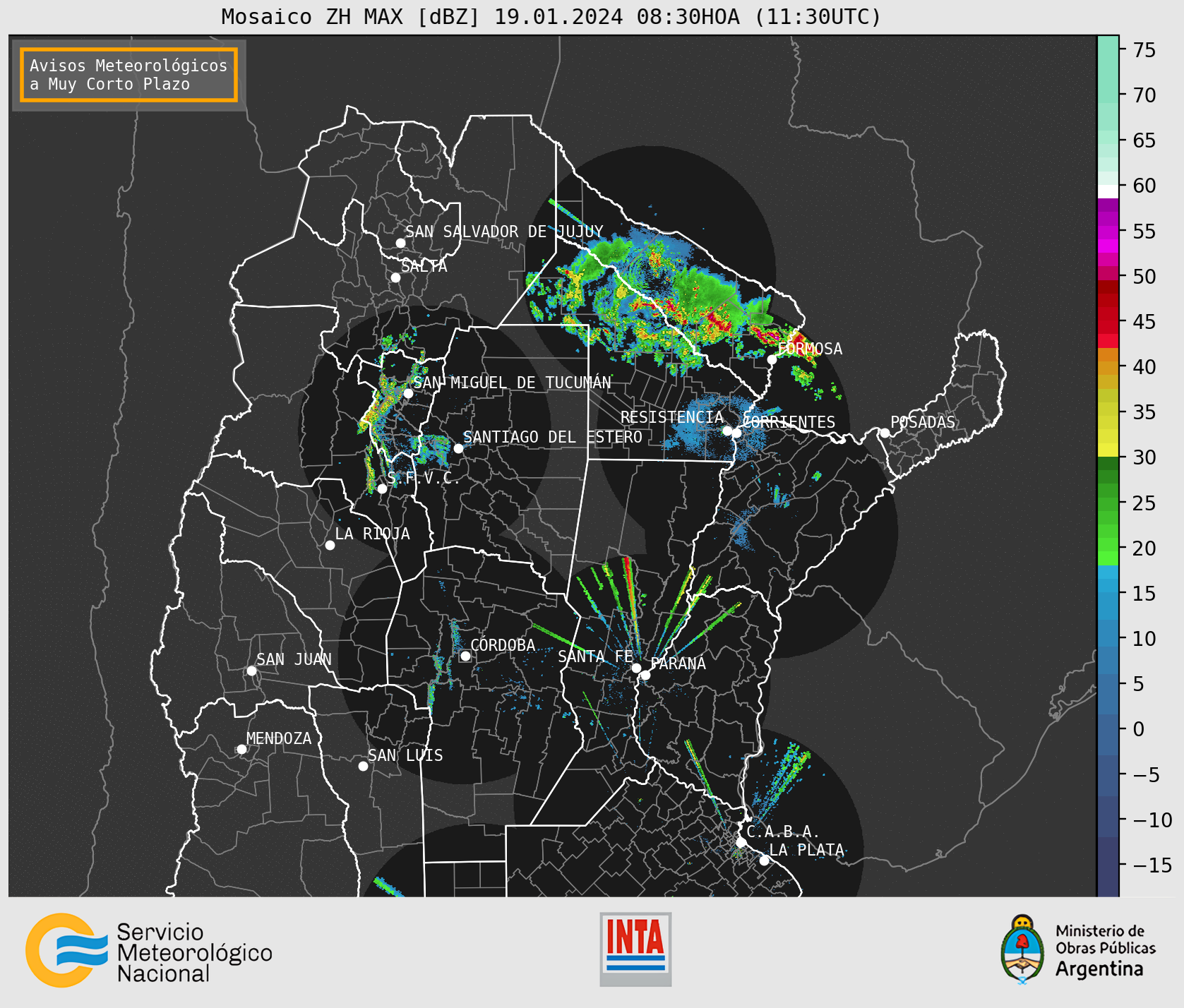Click the C.A.B.A. city marker
The width and height of the screenshot is (1184, 1008).
[x=741, y=842]
